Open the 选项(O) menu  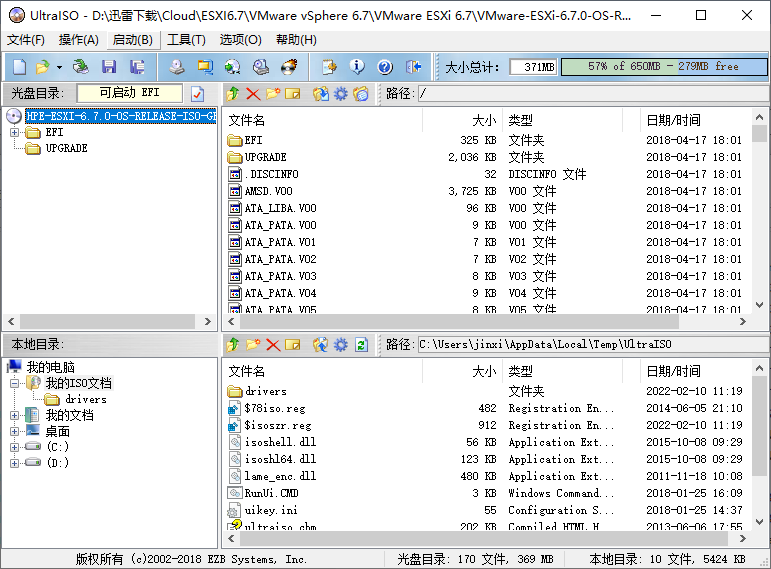click(x=240, y=40)
